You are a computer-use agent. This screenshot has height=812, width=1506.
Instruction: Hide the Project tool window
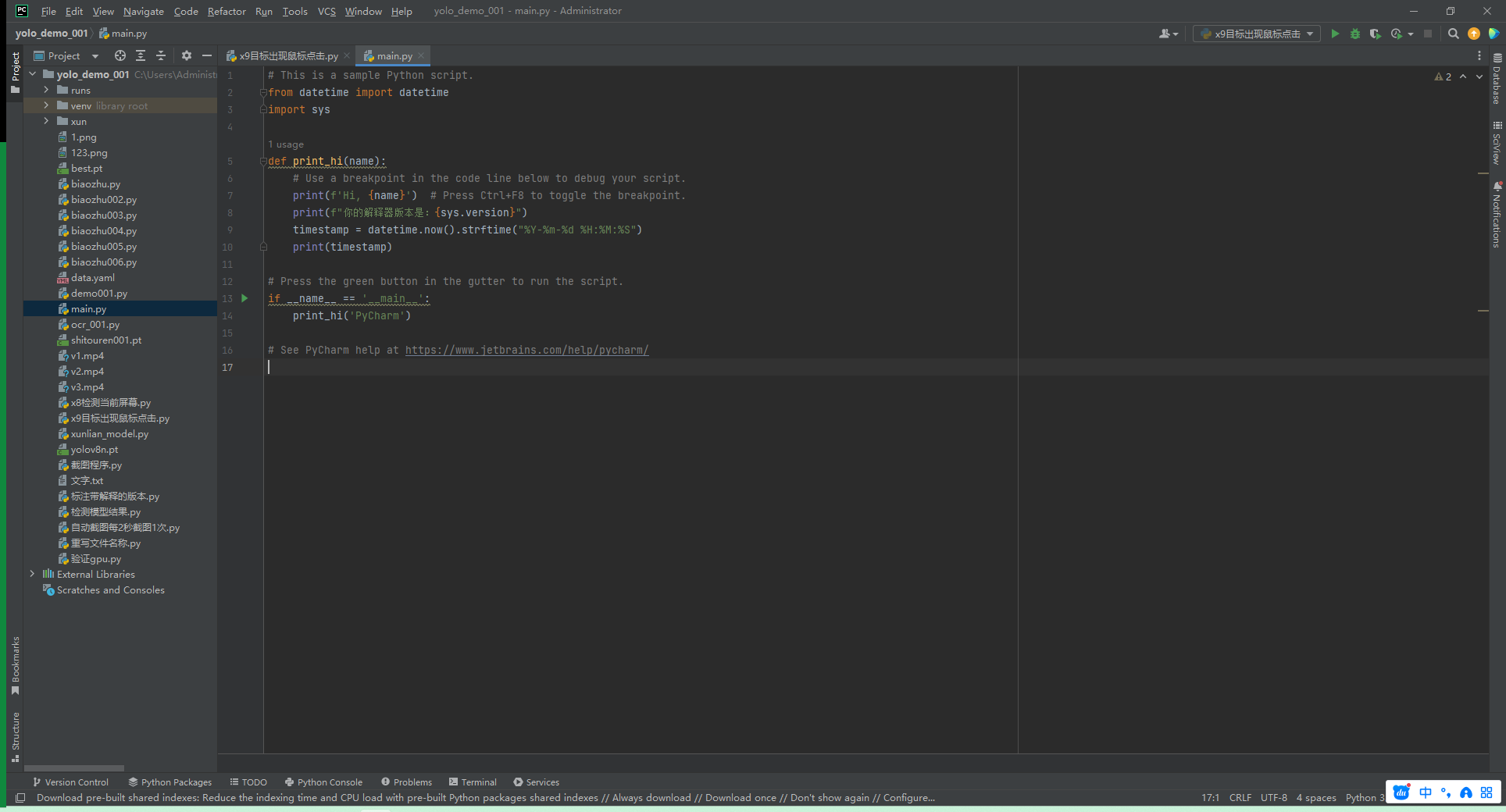[207, 55]
